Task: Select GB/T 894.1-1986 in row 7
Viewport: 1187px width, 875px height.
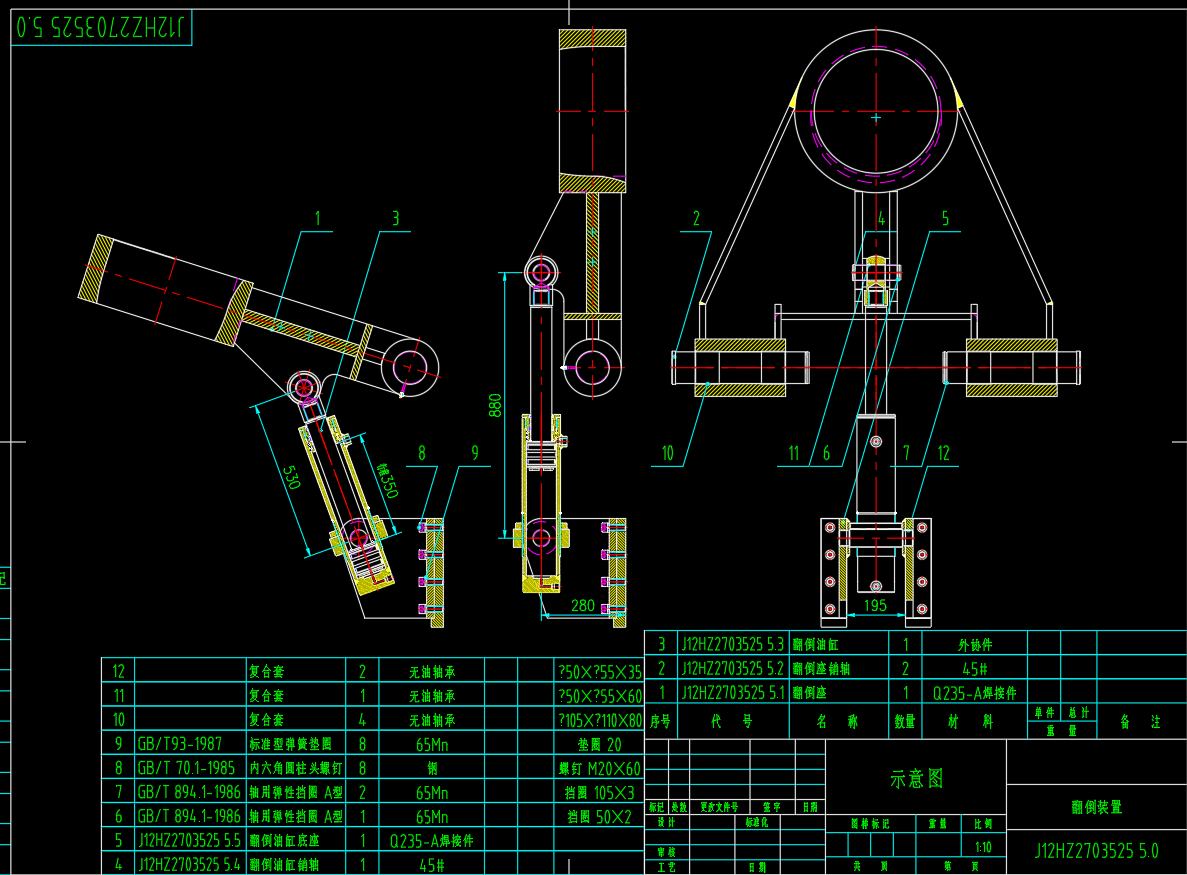Action: [x=188, y=792]
